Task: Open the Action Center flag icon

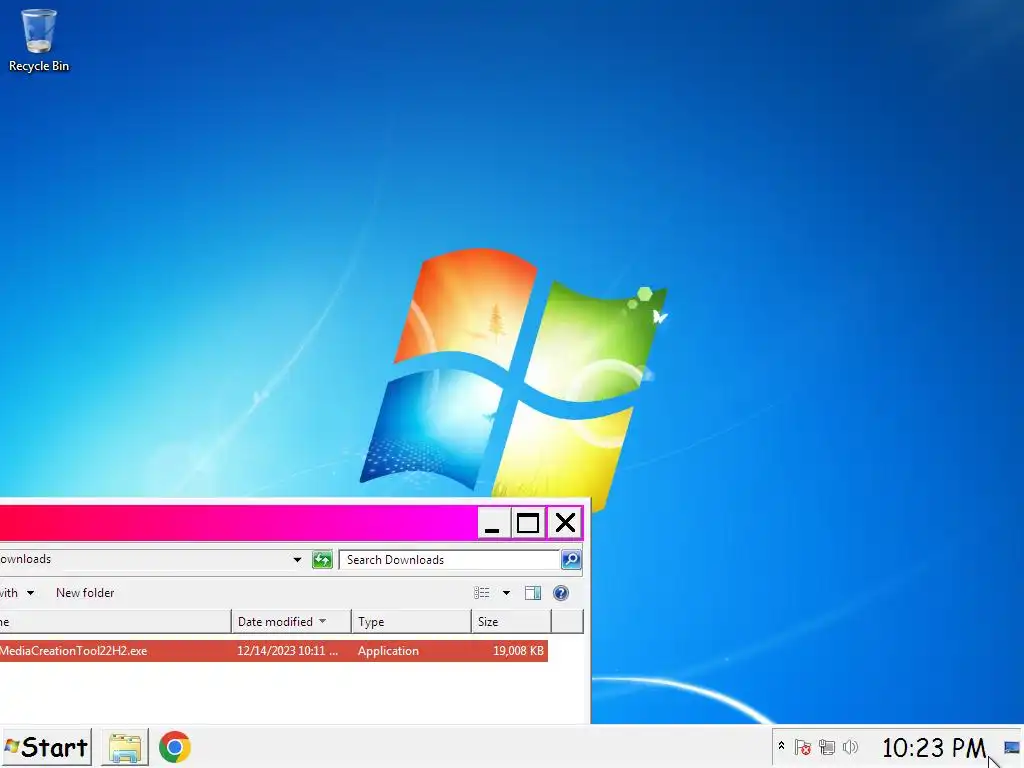Action: 803,747
